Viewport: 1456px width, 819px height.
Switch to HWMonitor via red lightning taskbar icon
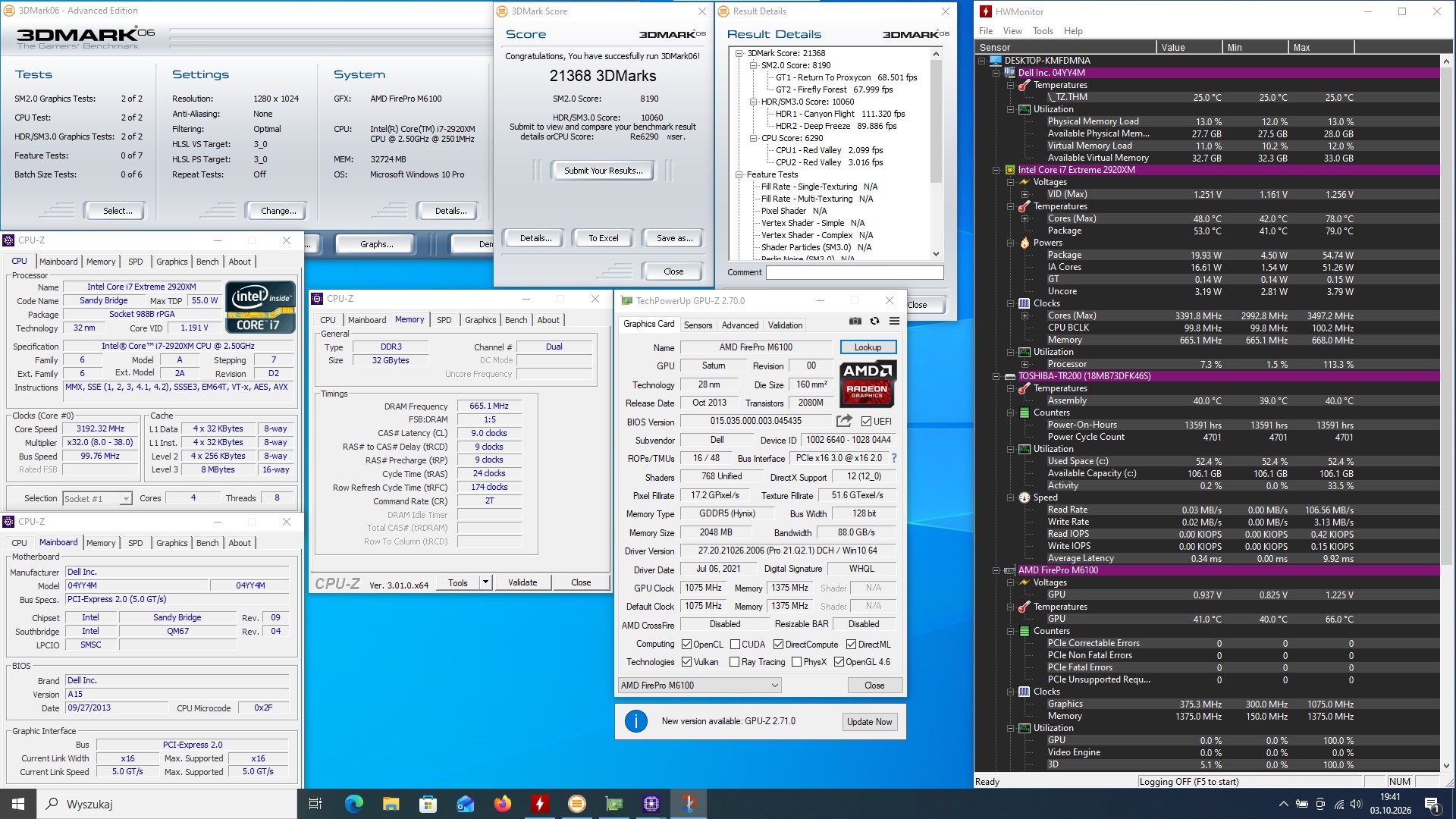(x=539, y=804)
